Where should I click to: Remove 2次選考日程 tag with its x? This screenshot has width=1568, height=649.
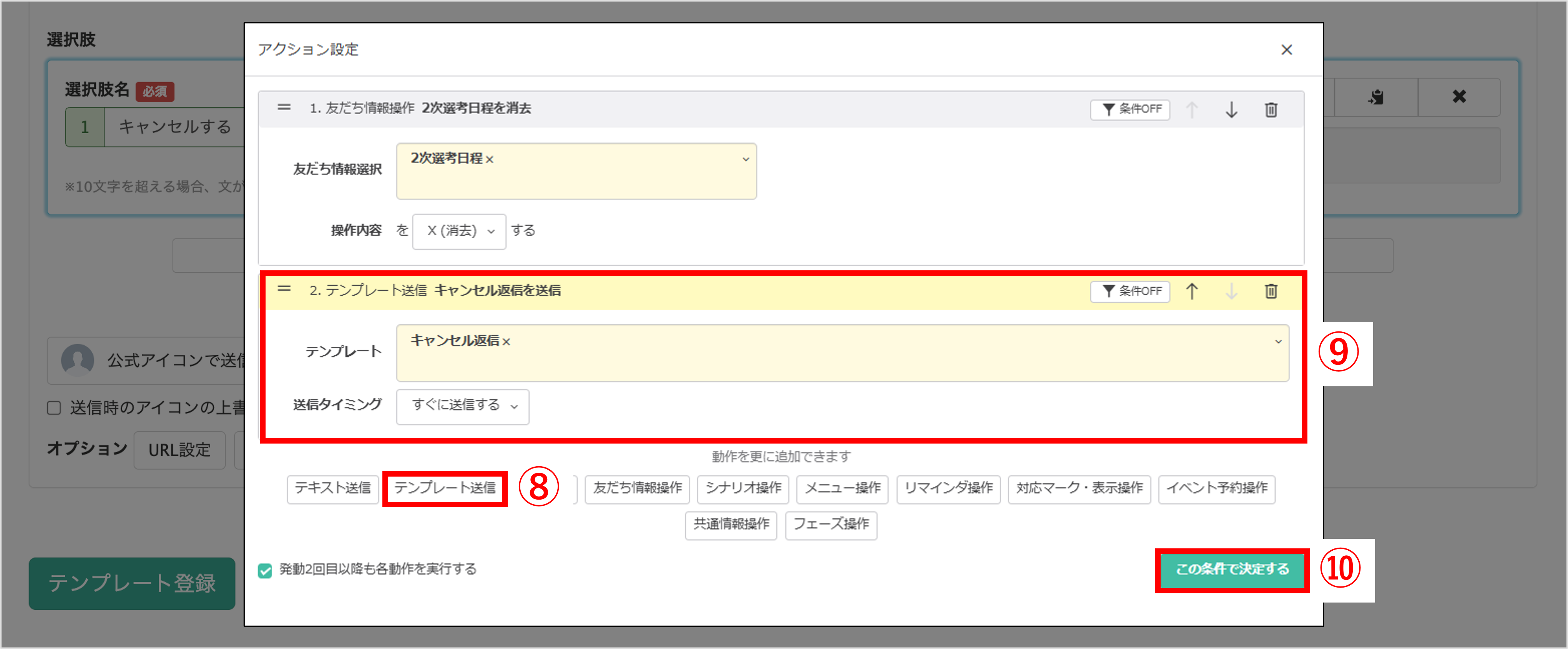click(489, 159)
